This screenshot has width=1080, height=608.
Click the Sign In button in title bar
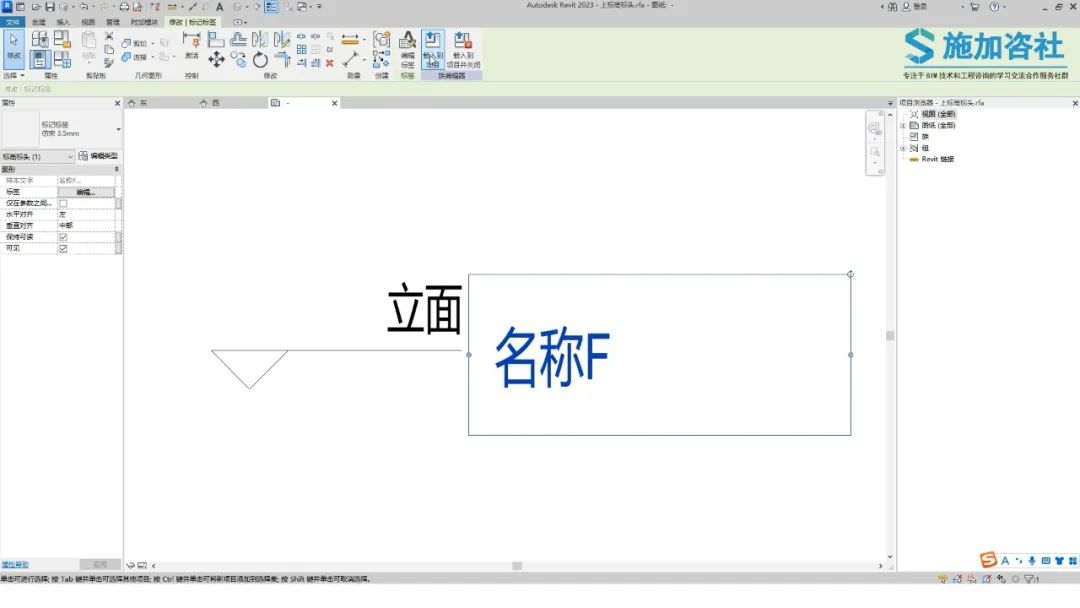coord(915,6)
